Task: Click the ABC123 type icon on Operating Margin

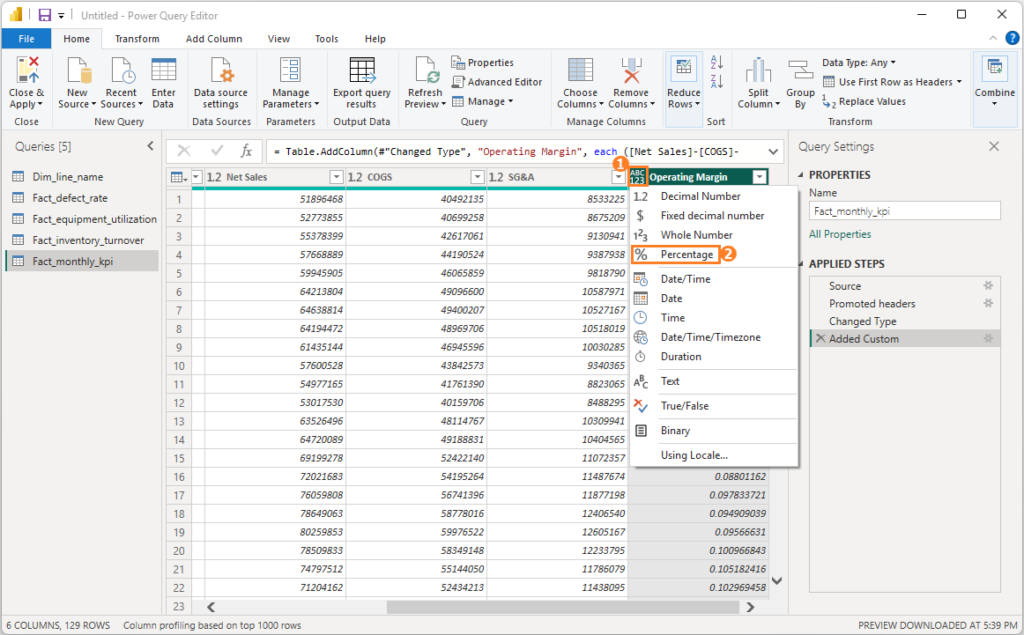Action: click(x=637, y=176)
